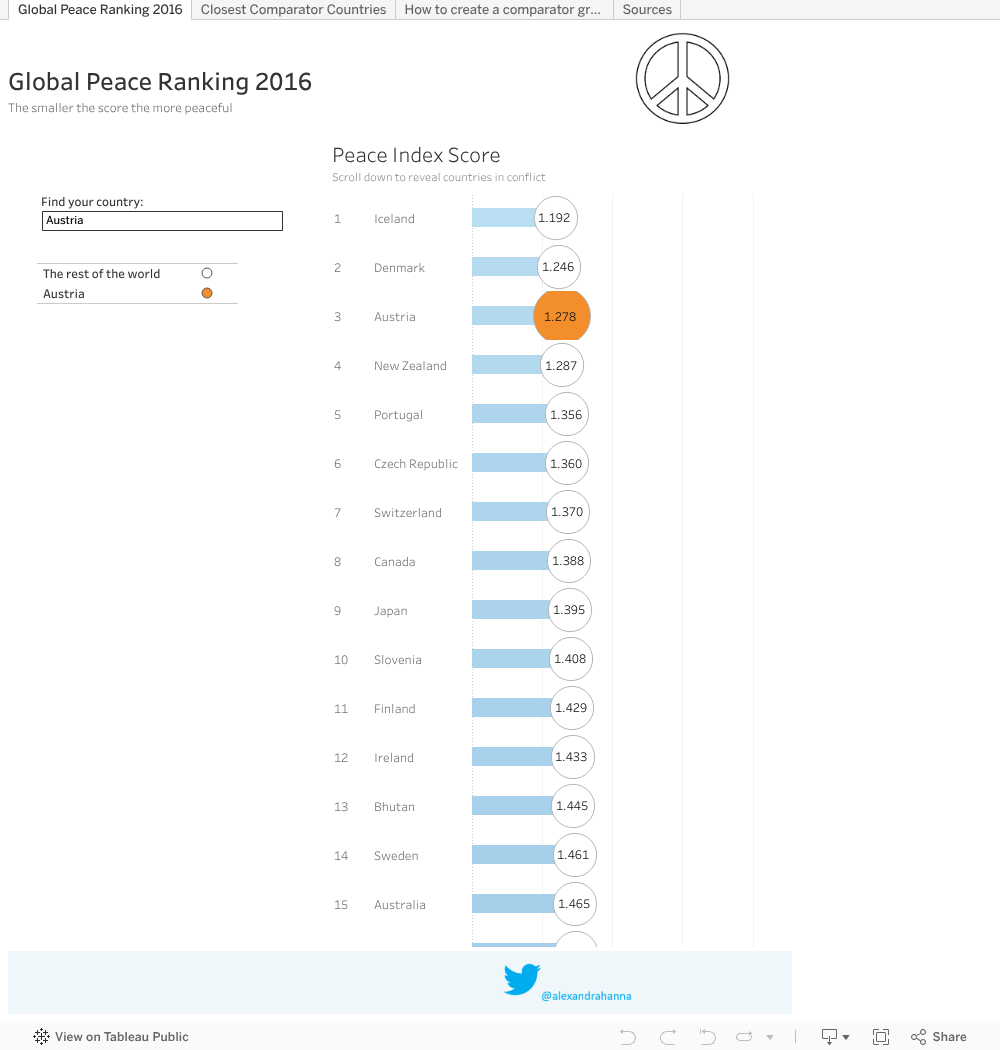Click the @alexandrahanna link

coord(585,995)
